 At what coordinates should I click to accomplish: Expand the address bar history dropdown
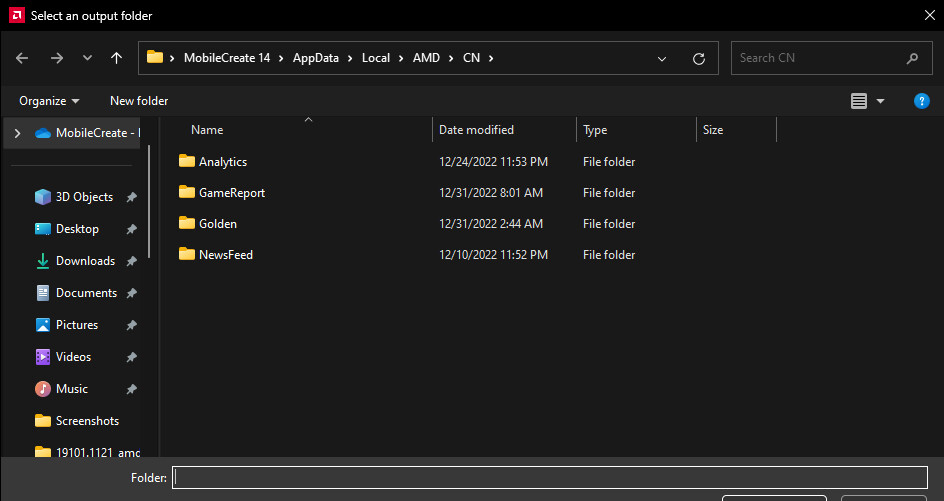(x=662, y=58)
